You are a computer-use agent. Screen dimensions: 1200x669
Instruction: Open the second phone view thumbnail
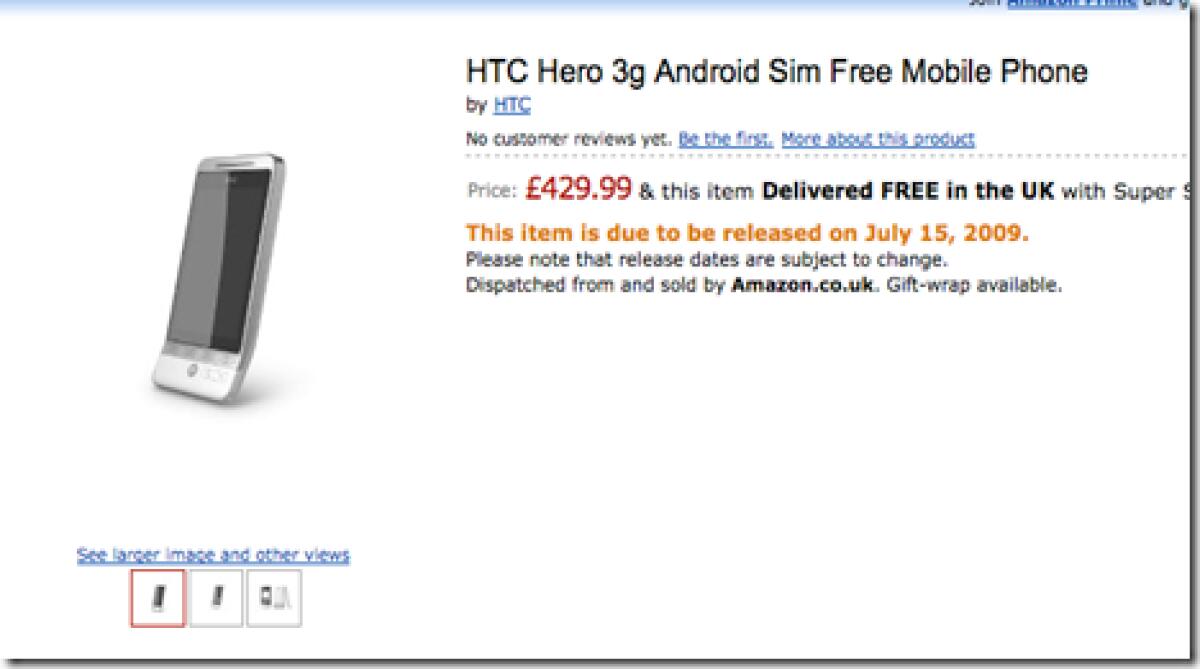click(x=216, y=597)
